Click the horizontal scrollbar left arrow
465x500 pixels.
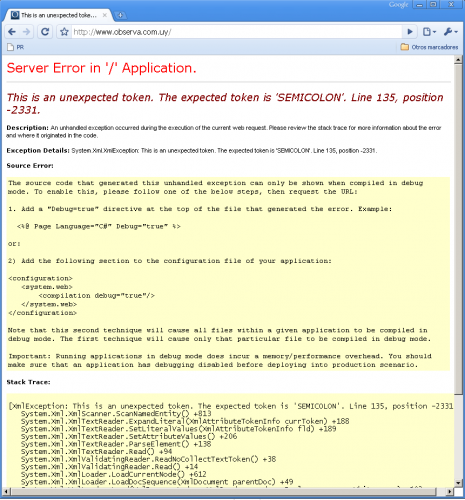(6, 492)
